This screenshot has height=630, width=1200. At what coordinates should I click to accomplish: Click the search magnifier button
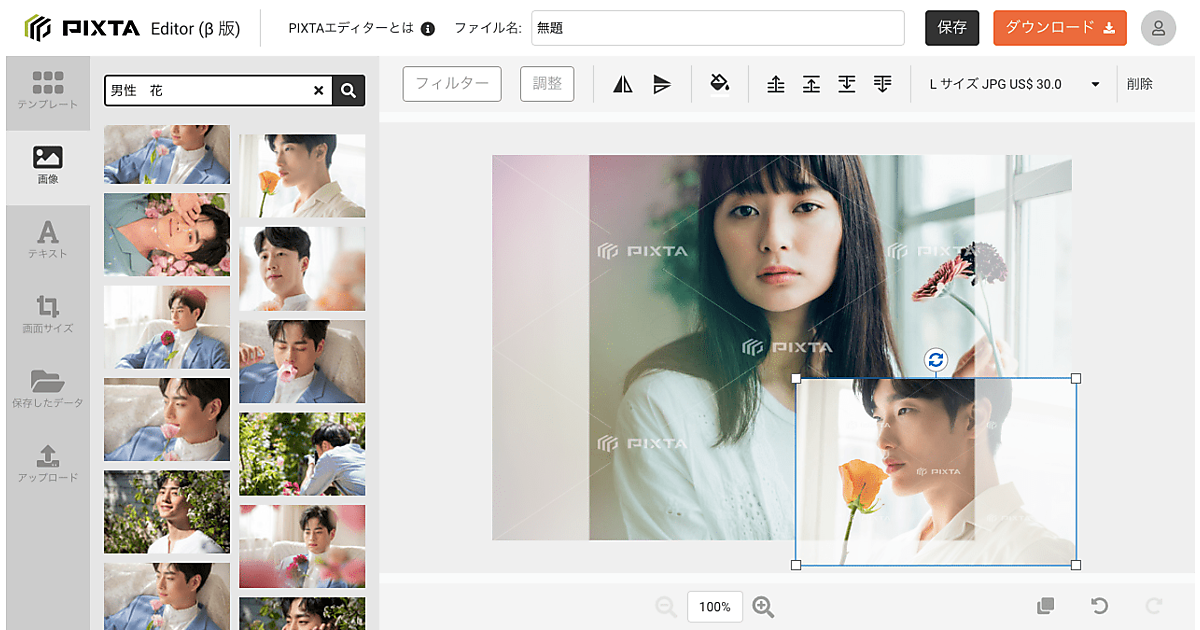pyautogui.click(x=348, y=91)
